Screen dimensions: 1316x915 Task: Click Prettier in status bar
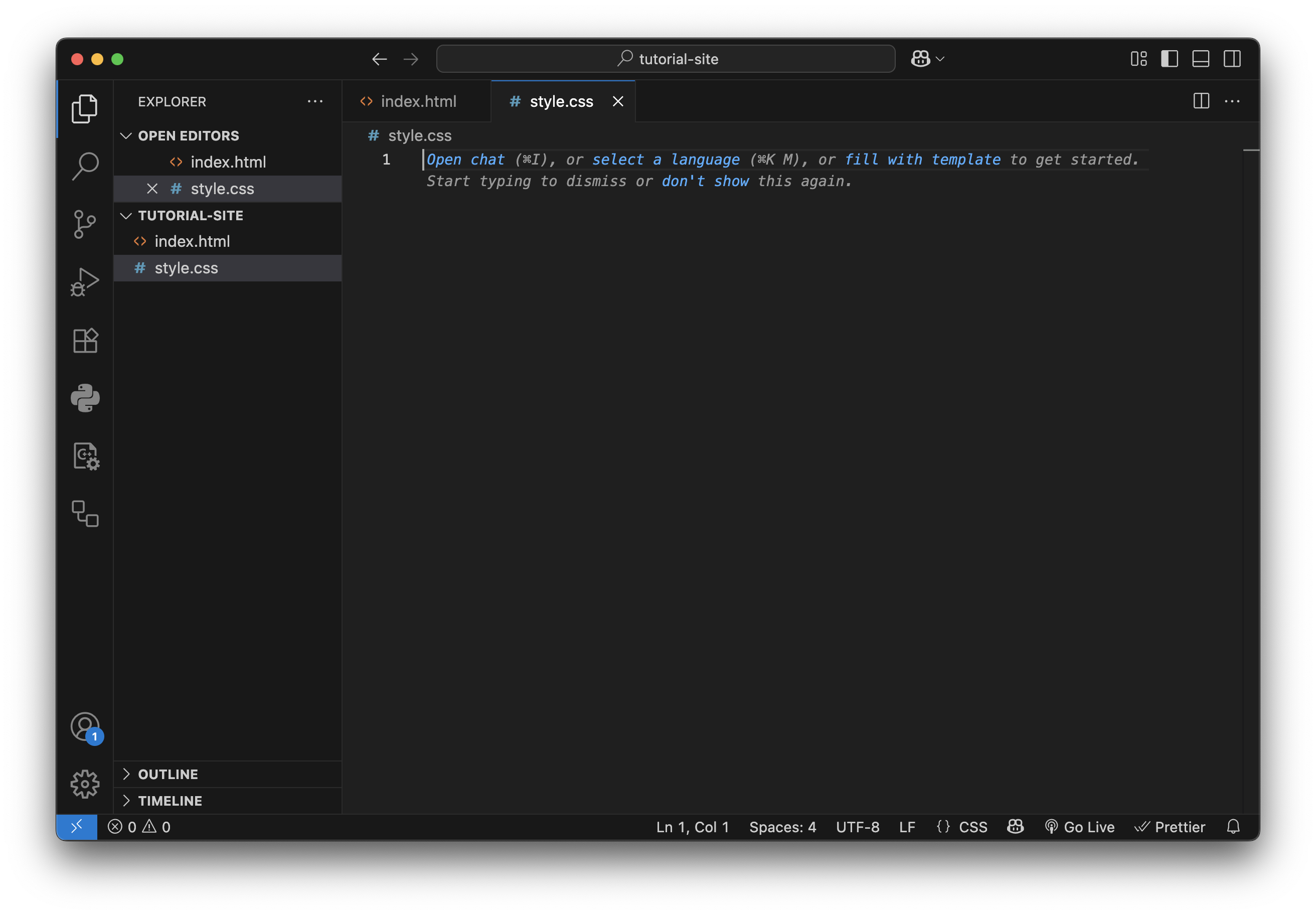pos(1169,827)
